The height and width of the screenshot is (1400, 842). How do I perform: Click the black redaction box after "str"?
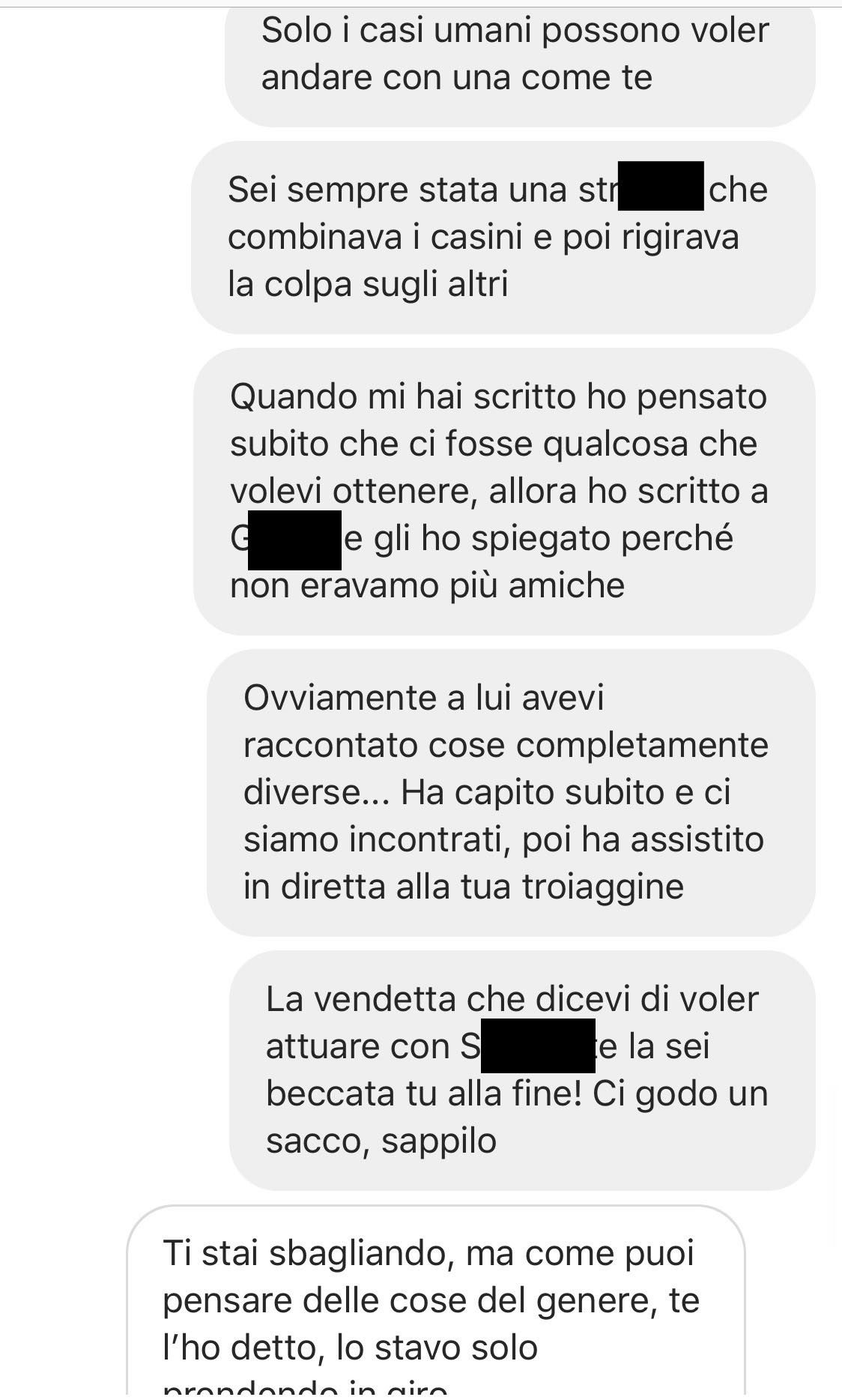point(661,187)
